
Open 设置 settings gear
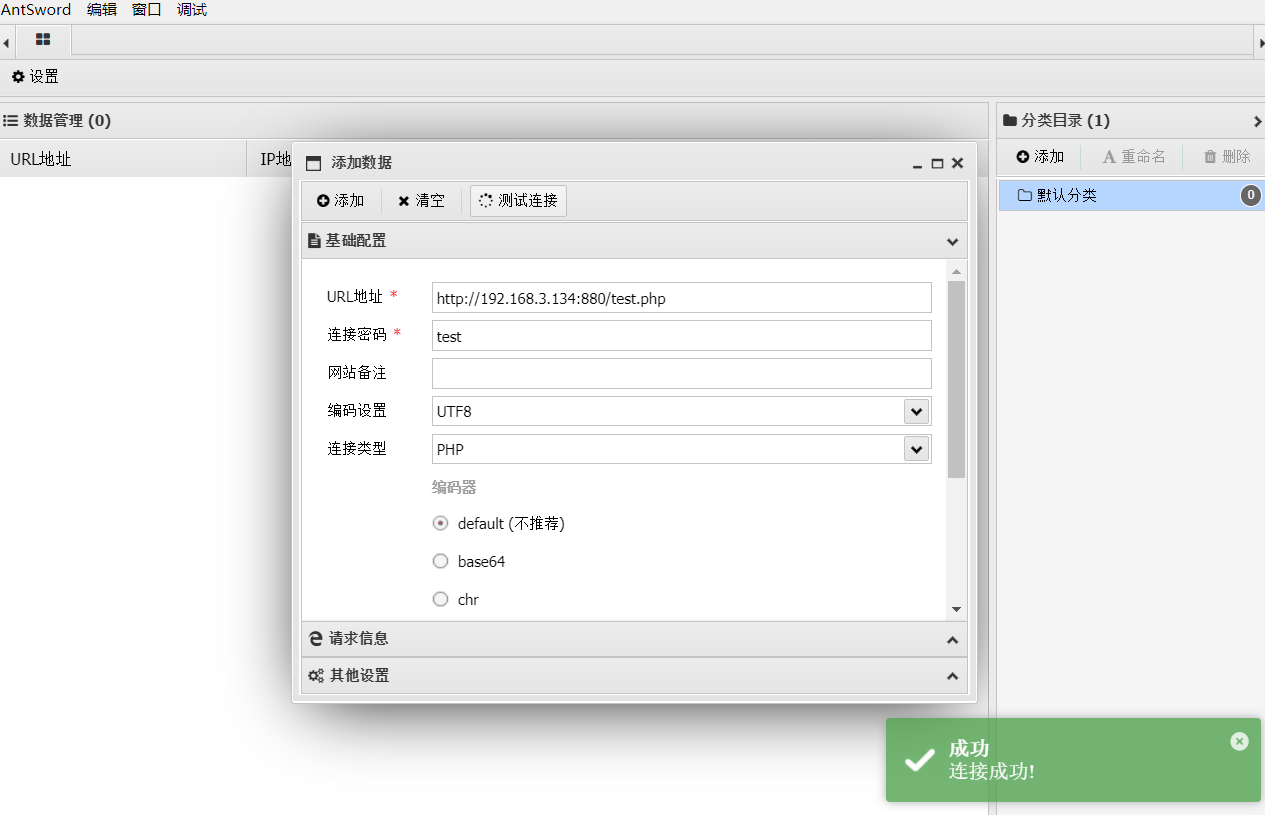35,76
